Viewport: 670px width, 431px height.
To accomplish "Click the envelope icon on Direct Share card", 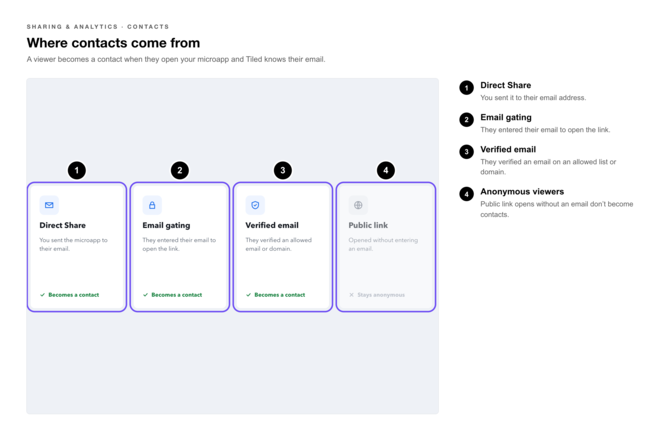I will coord(49,205).
